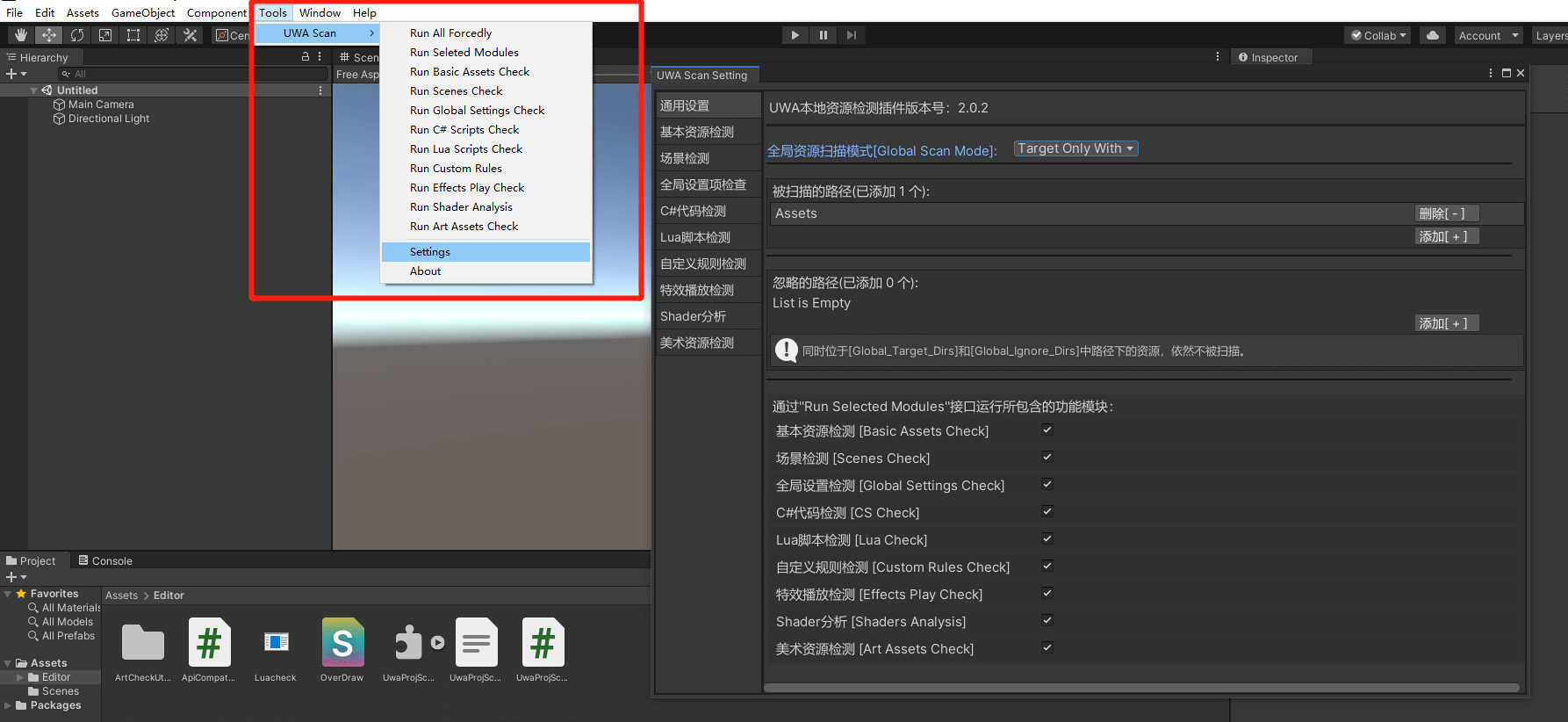Viewport: 1568px width, 722px height.
Task: Disable the Art Assets Check checkbox
Action: (1047, 648)
